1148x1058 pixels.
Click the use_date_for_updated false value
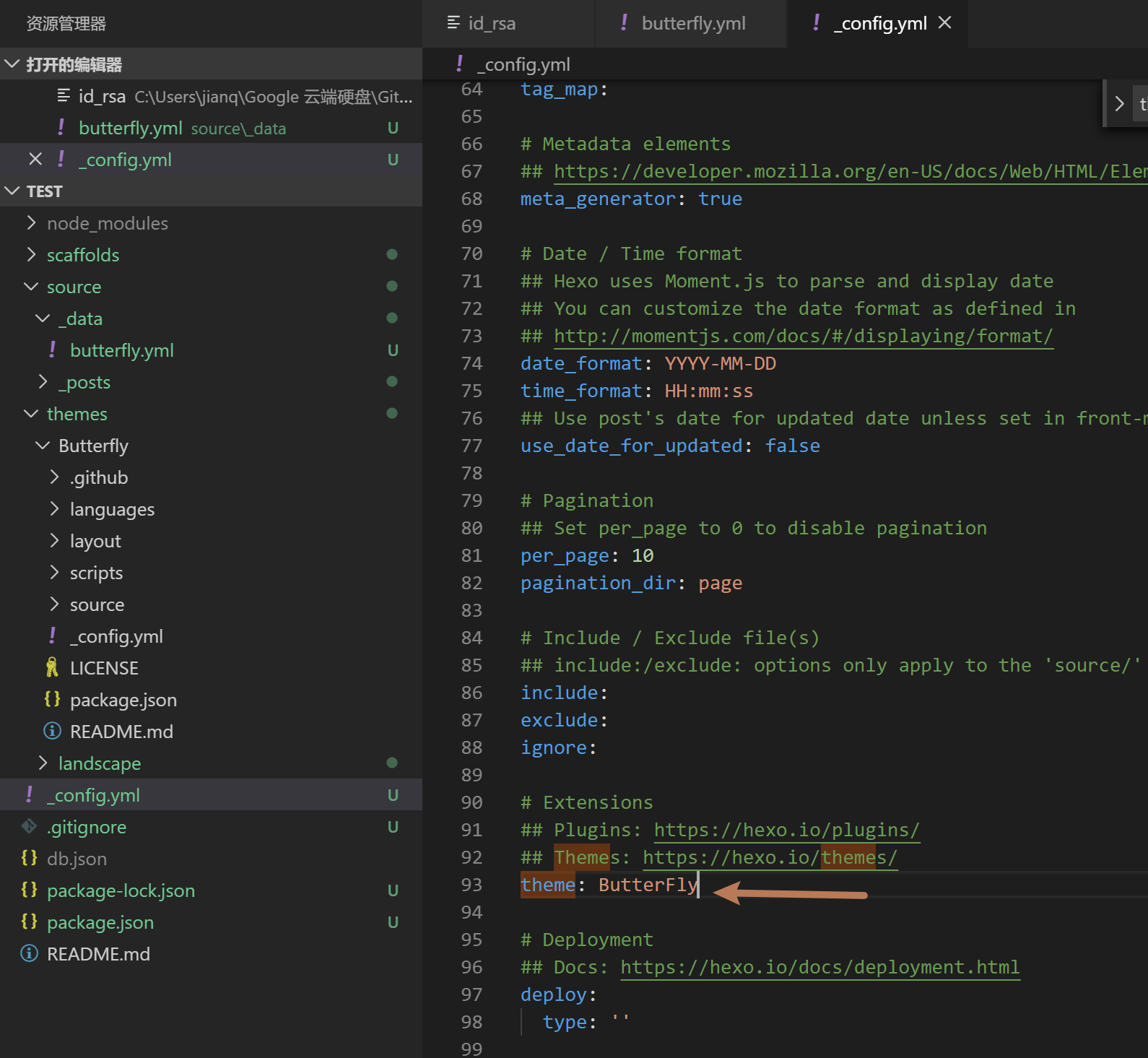coord(792,446)
